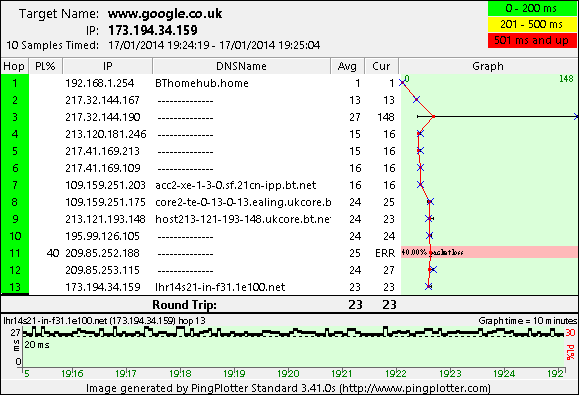Click IP 192.168.1.254
The image size is (579, 395).
pos(100,83)
